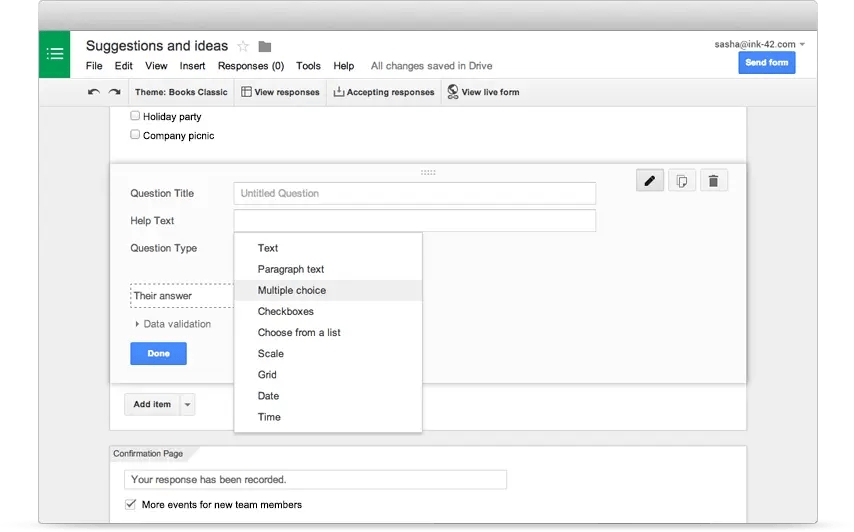Viewport: 854px width, 532px height.
Task: Click the blue Done button
Action: point(158,353)
